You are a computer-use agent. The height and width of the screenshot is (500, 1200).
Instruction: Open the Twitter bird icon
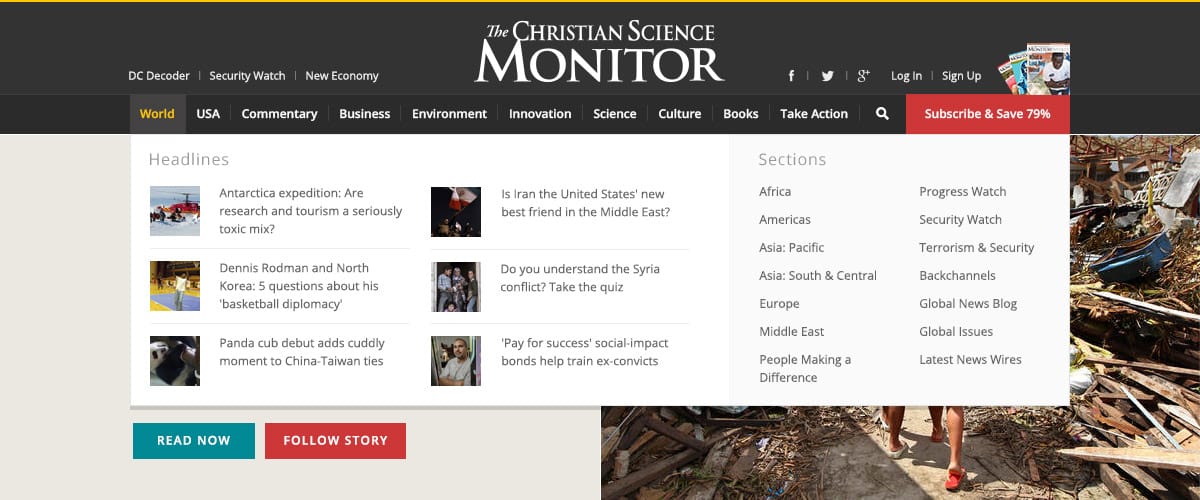pyautogui.click(x=827, y=76)
